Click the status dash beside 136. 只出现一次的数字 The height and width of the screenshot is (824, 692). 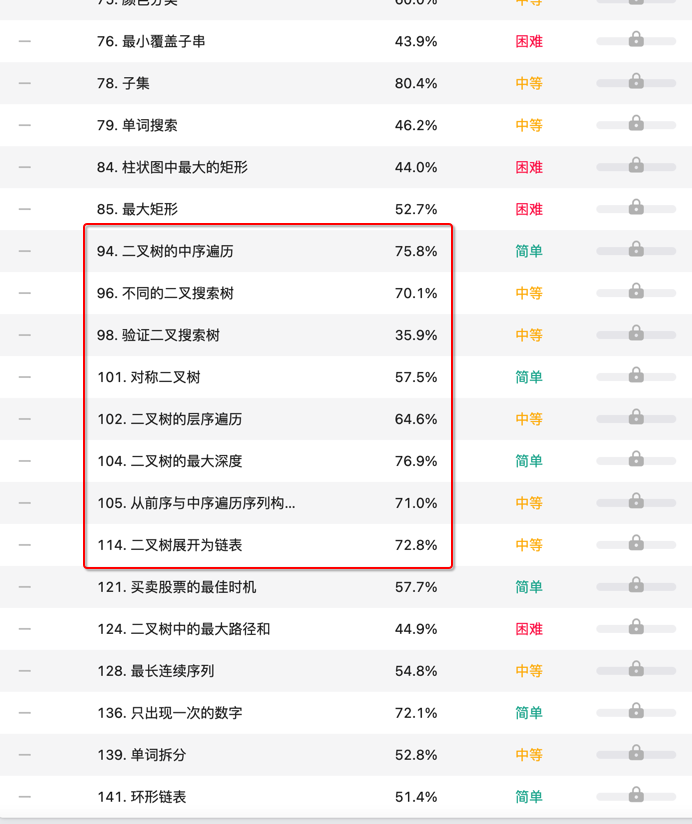point(22,713)
